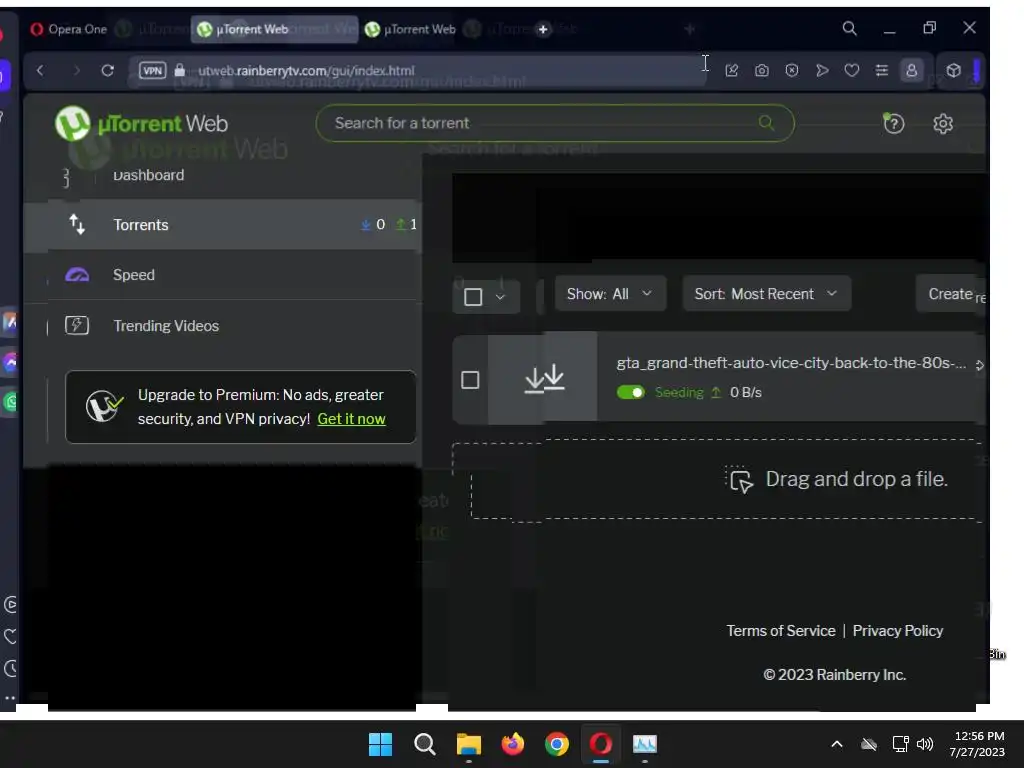
Task: Click the torrent download arrows thumbnail
Action: click(x=543, y=377)
